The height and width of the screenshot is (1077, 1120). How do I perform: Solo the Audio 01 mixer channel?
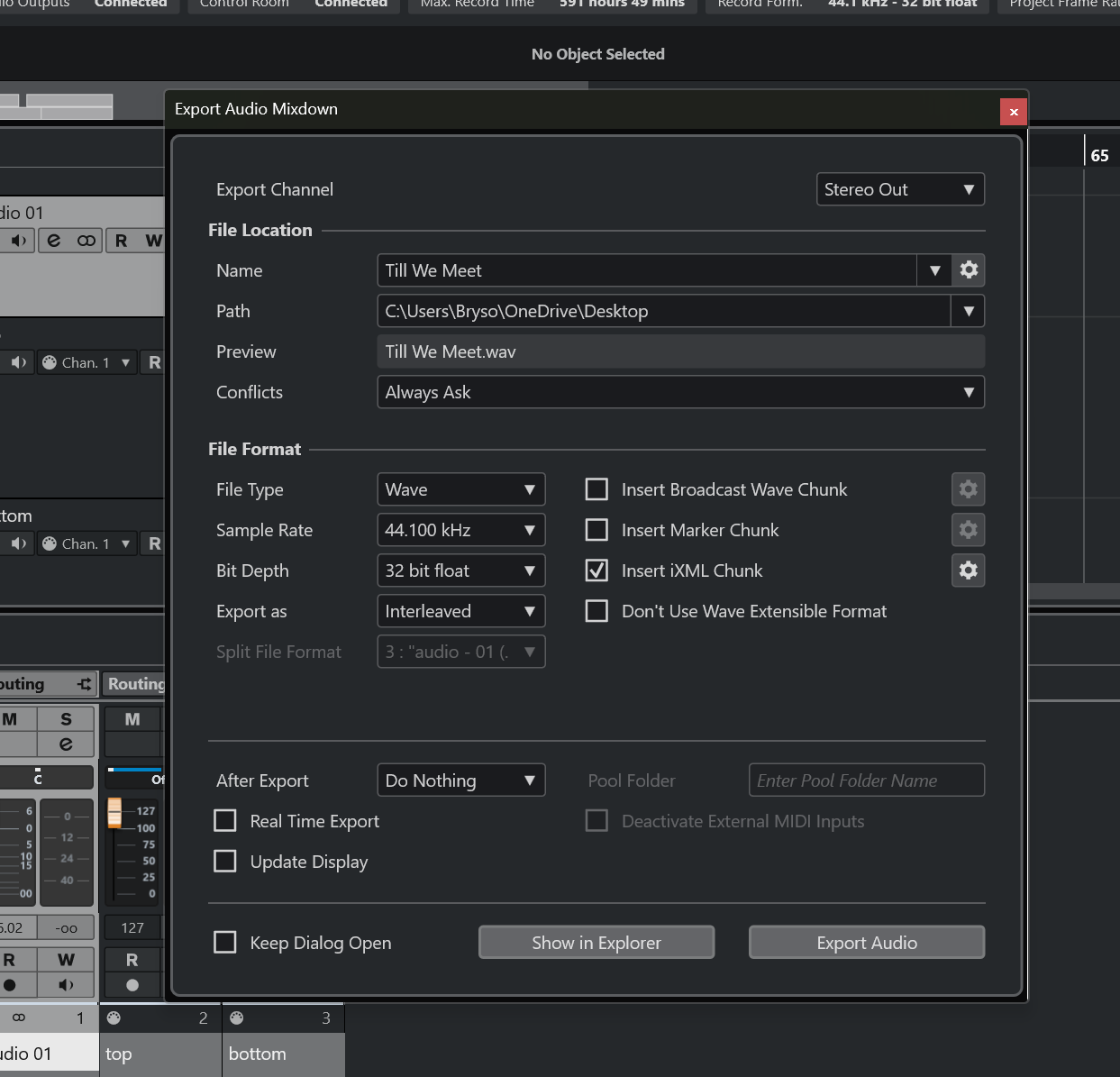[x=66, y=719]
